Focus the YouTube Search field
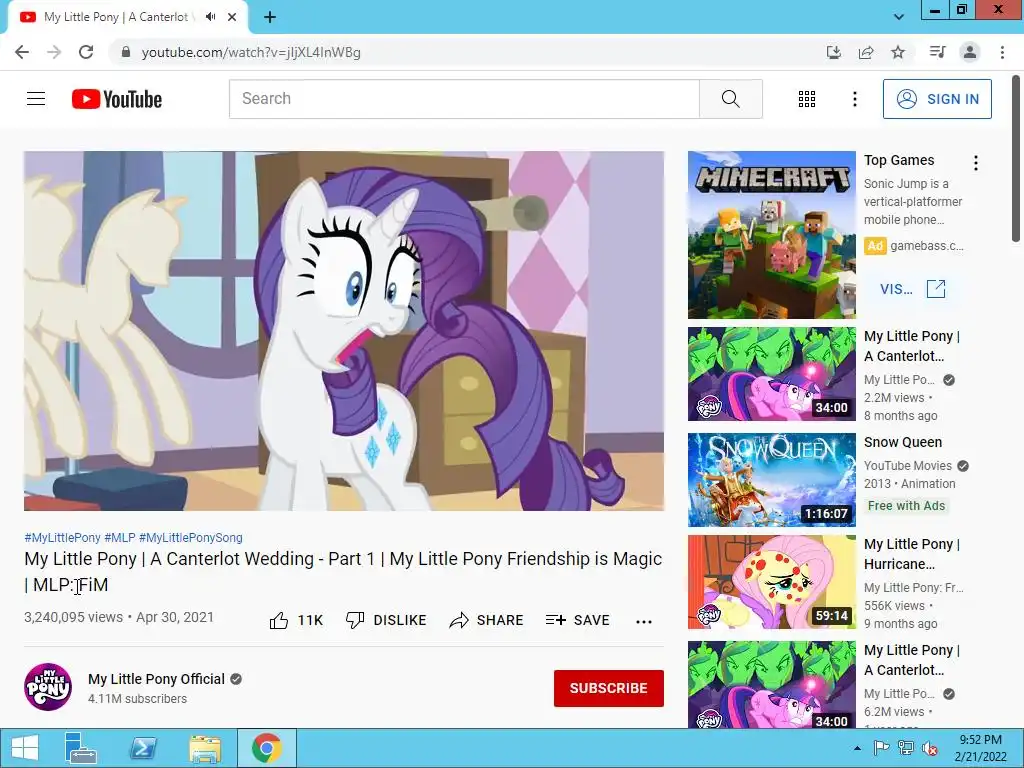This screenshot has width=1024, height=768. pyautogui.click(x=464, y=99)
